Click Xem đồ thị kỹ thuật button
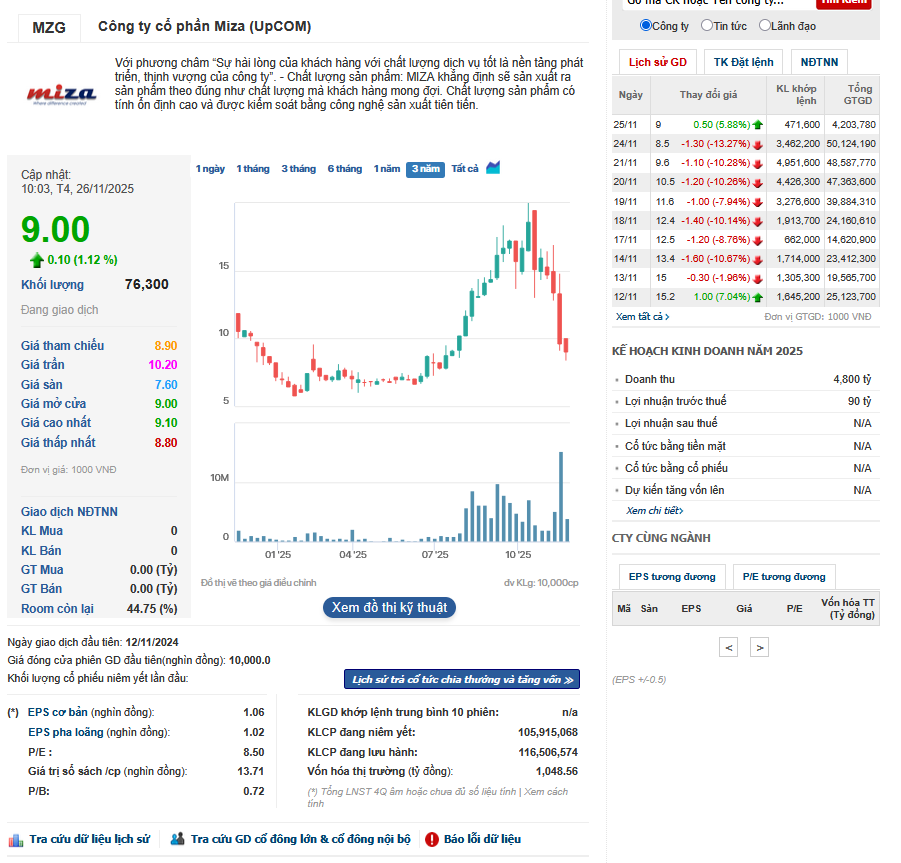Viewport: 901px width, 863px height. [389, 607]
